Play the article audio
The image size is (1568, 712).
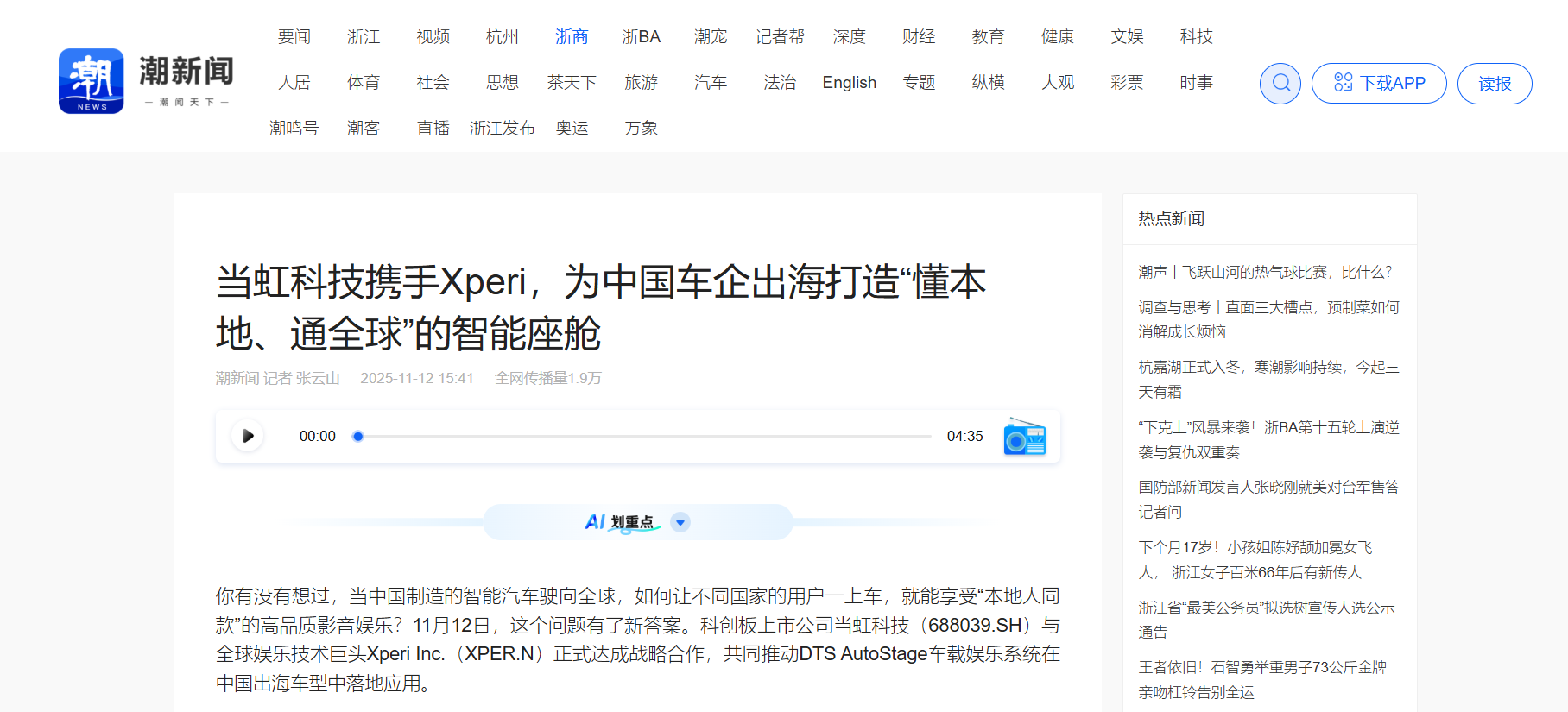[x=248, y=436]
